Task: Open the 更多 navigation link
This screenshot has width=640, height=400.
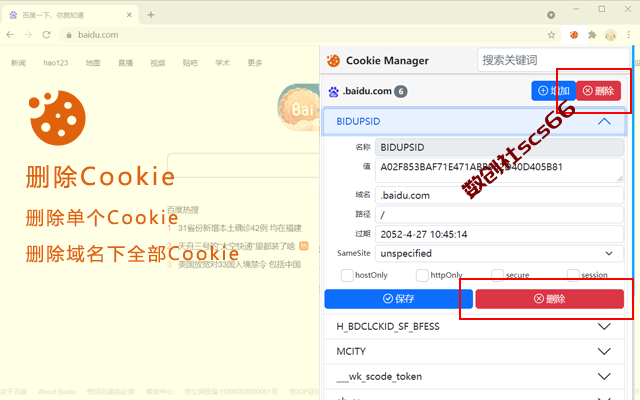Action: [255, 63]
